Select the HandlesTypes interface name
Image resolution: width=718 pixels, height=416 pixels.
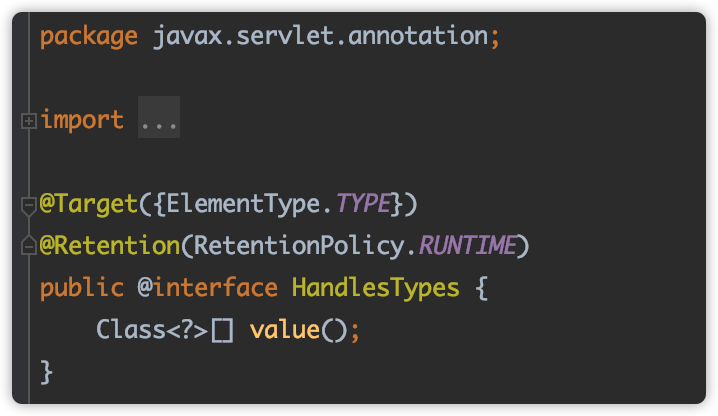(x=375, y=288)
